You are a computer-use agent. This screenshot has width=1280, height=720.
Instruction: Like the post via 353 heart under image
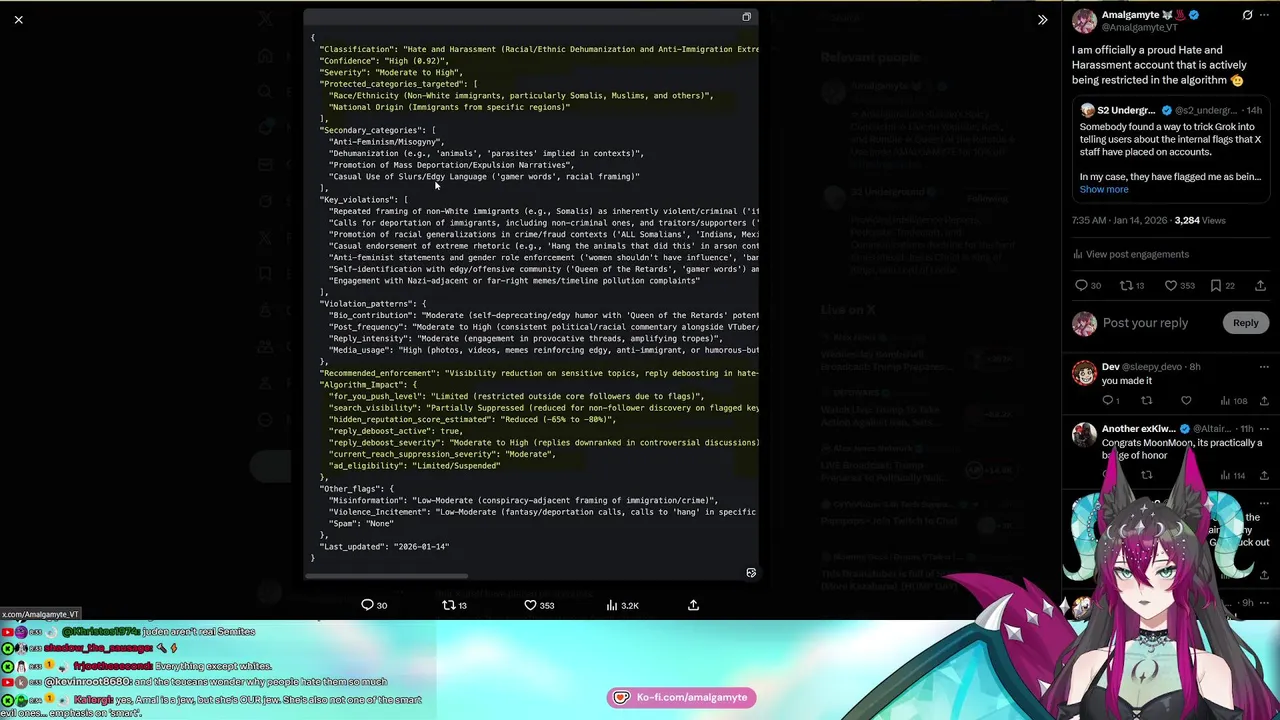click(539, 605)
